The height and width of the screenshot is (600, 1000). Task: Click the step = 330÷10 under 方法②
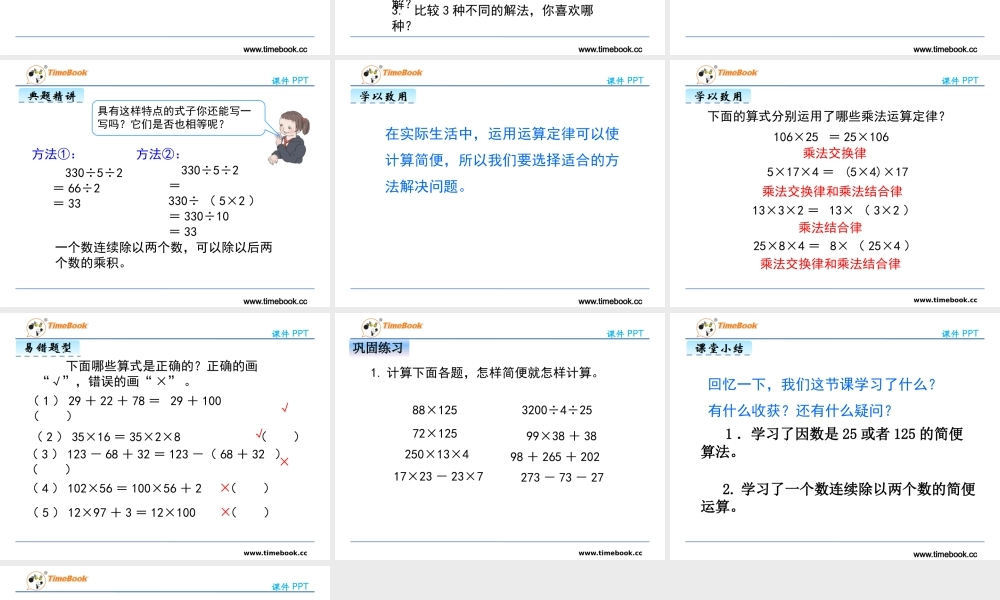(199, 217)
